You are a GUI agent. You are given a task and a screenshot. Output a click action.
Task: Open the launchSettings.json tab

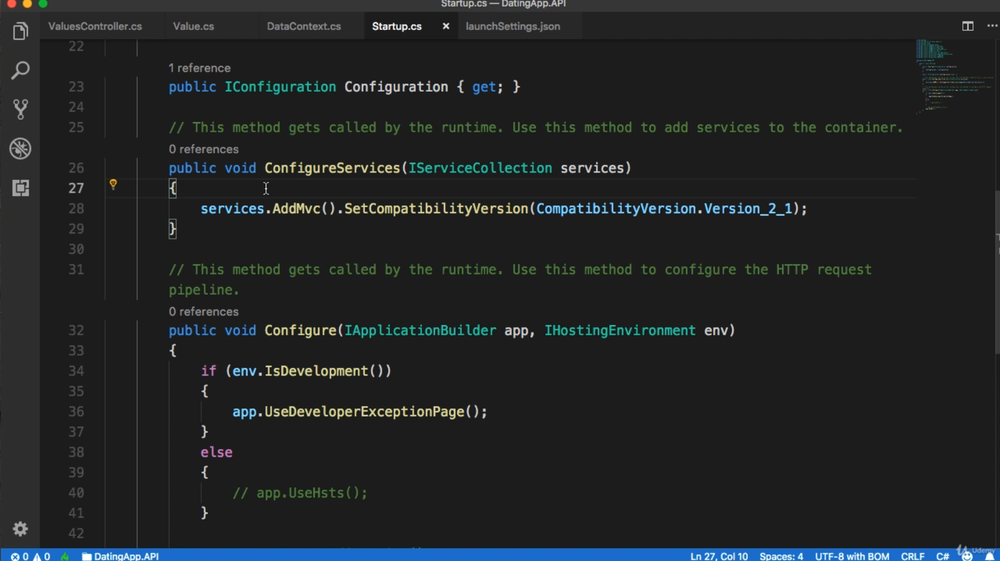tap(512, 26)
